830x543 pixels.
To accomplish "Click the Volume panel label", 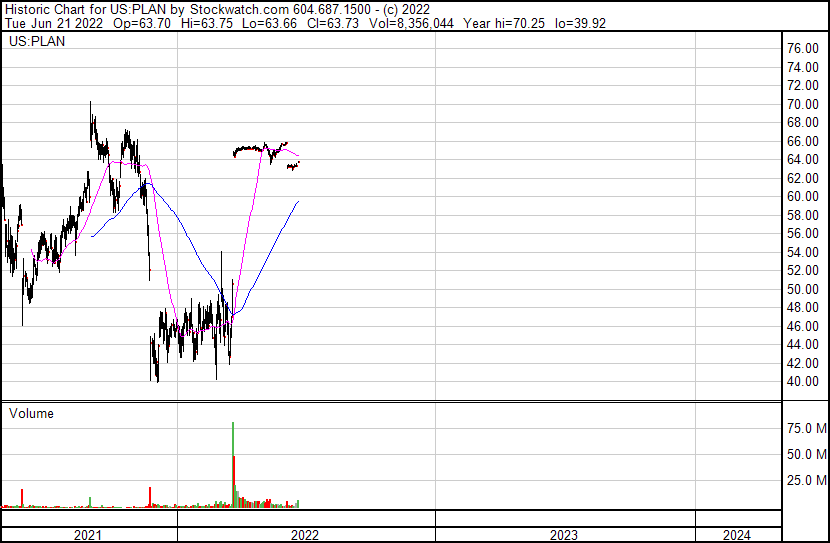I will pos(31,413).
